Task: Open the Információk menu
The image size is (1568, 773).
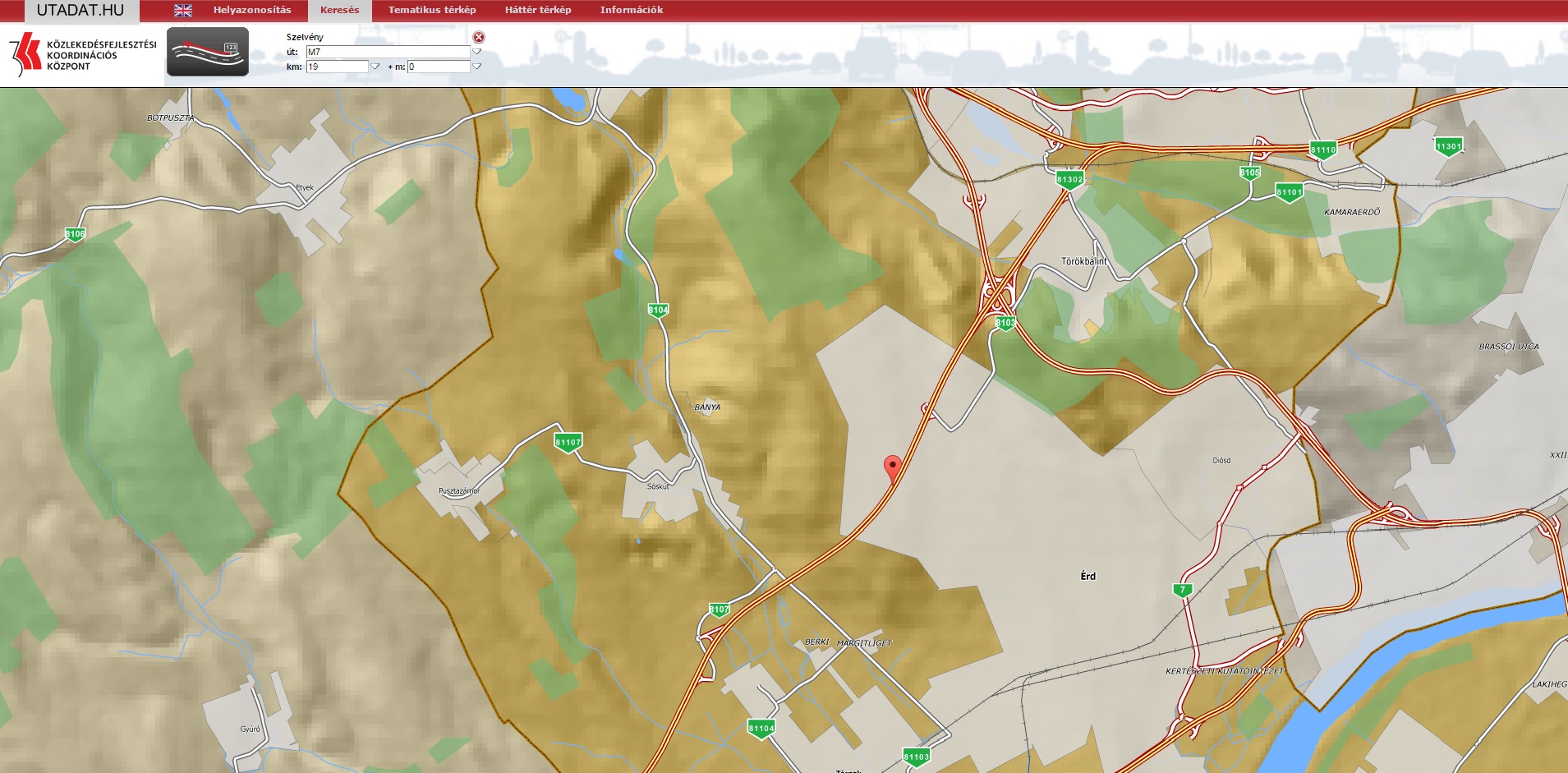Action: [x=631, y=11]
